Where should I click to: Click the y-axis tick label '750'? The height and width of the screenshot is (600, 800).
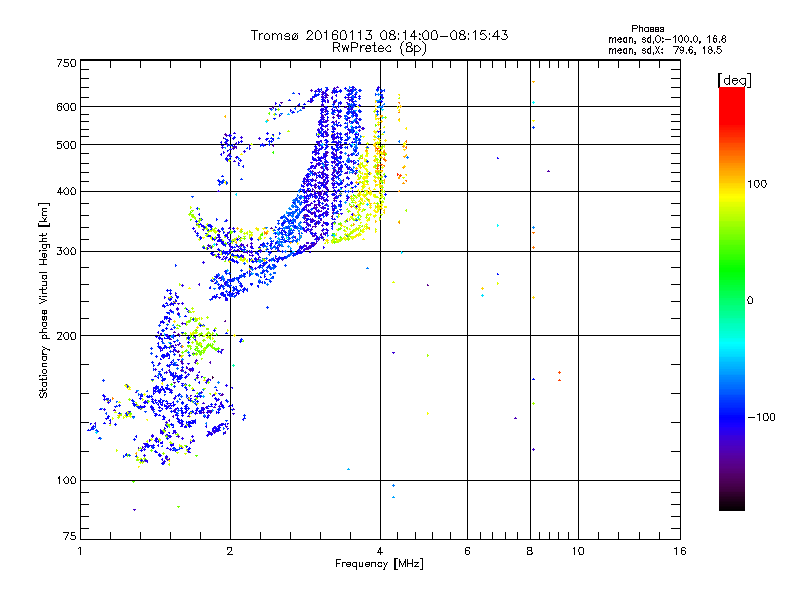67,63
